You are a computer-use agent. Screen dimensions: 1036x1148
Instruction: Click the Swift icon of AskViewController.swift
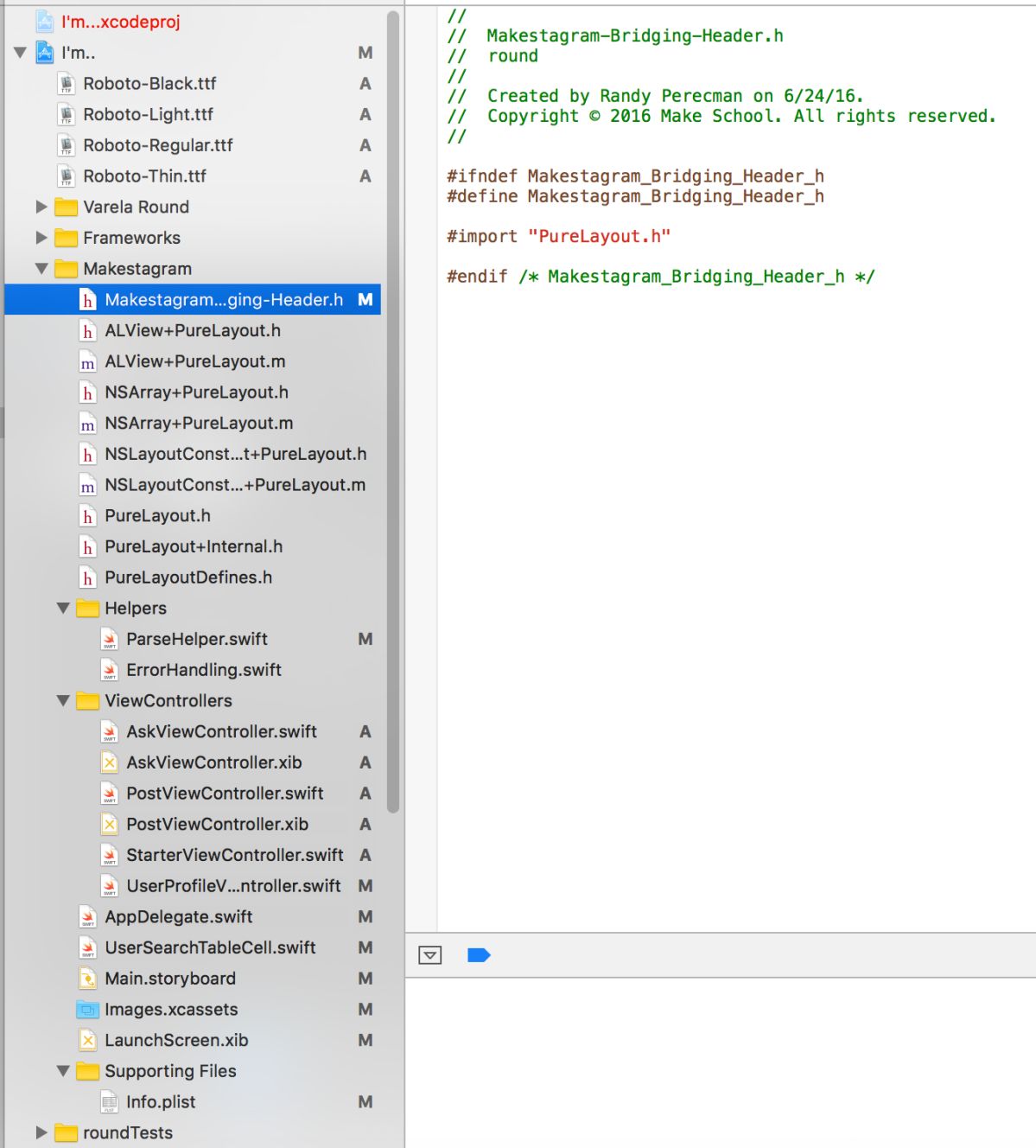coord(109,732)
